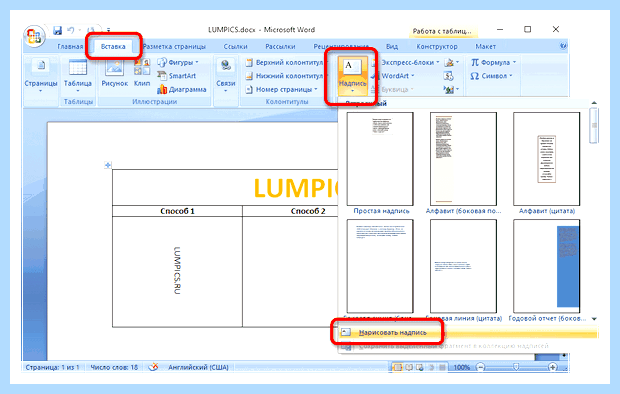Expand the text box gallery more arrow
Screen dimensions: 620x394
coord(594,318)
